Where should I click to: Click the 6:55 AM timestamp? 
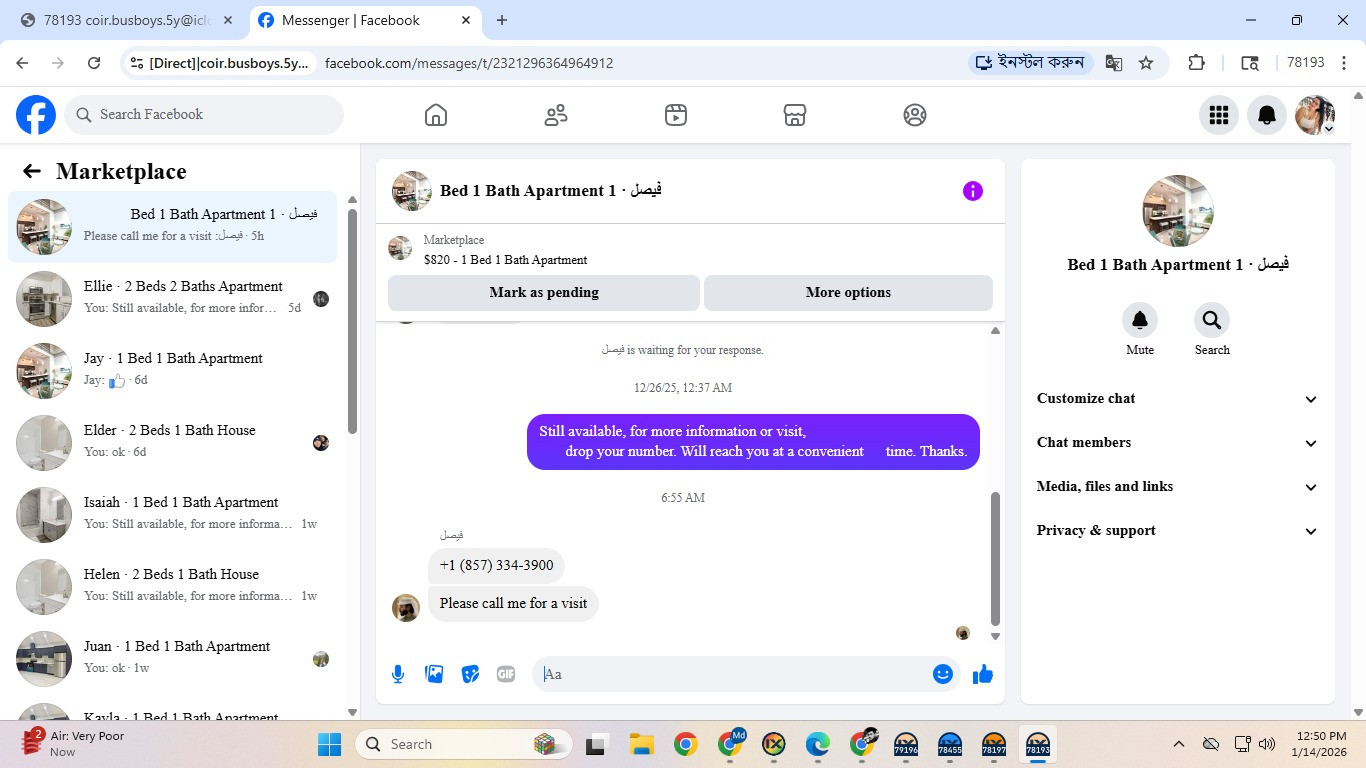pyautogui.click(x=683, y=498)
